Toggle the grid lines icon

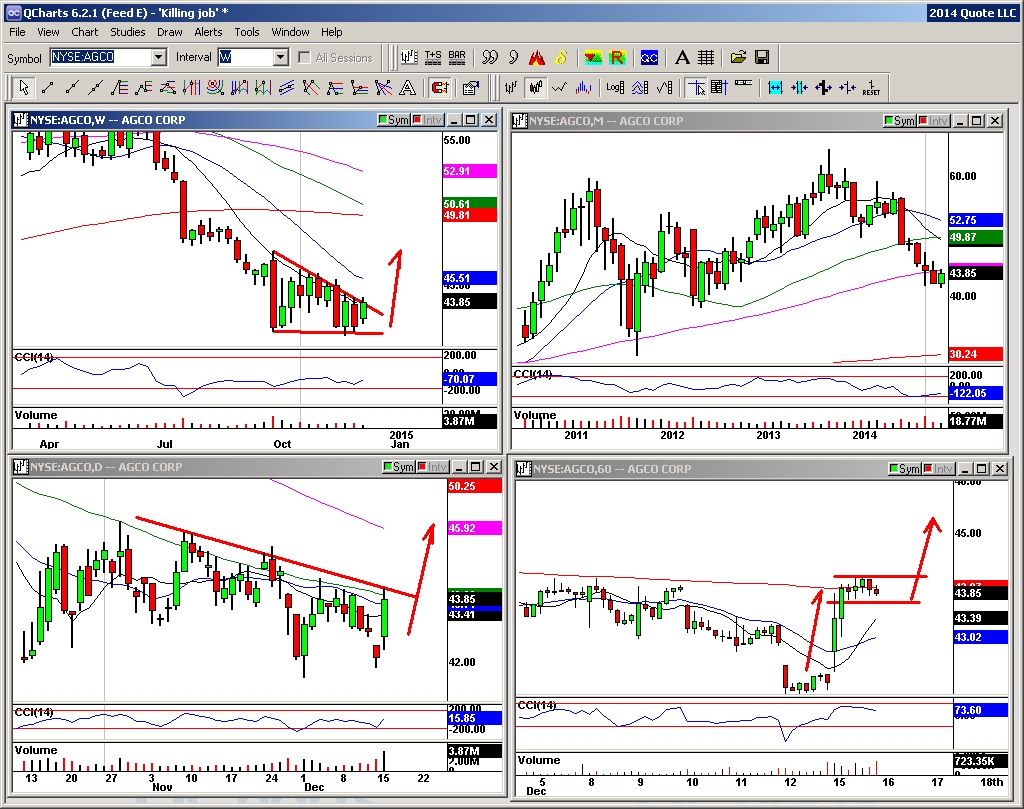tap(706, 57)
